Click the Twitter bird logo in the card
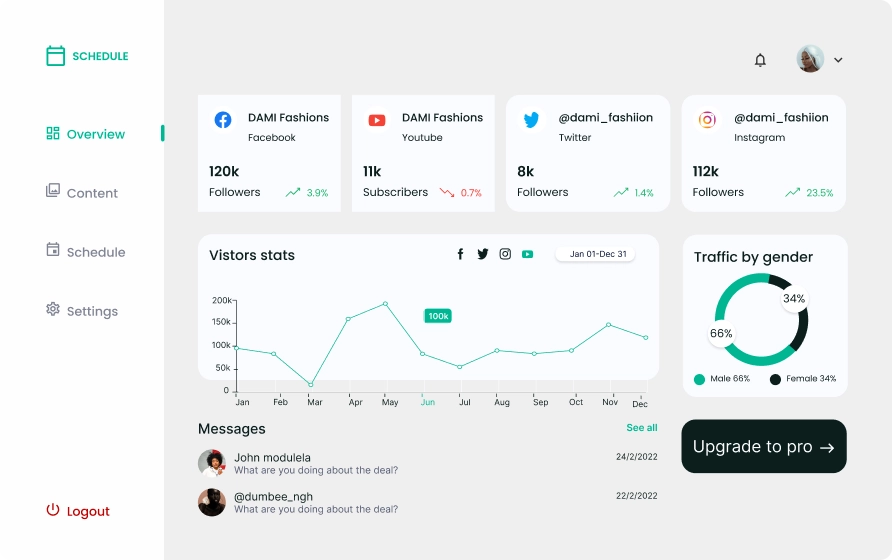The width and height of the screenshot is (892, 560). pyautogui.click(x=531, y=120)
